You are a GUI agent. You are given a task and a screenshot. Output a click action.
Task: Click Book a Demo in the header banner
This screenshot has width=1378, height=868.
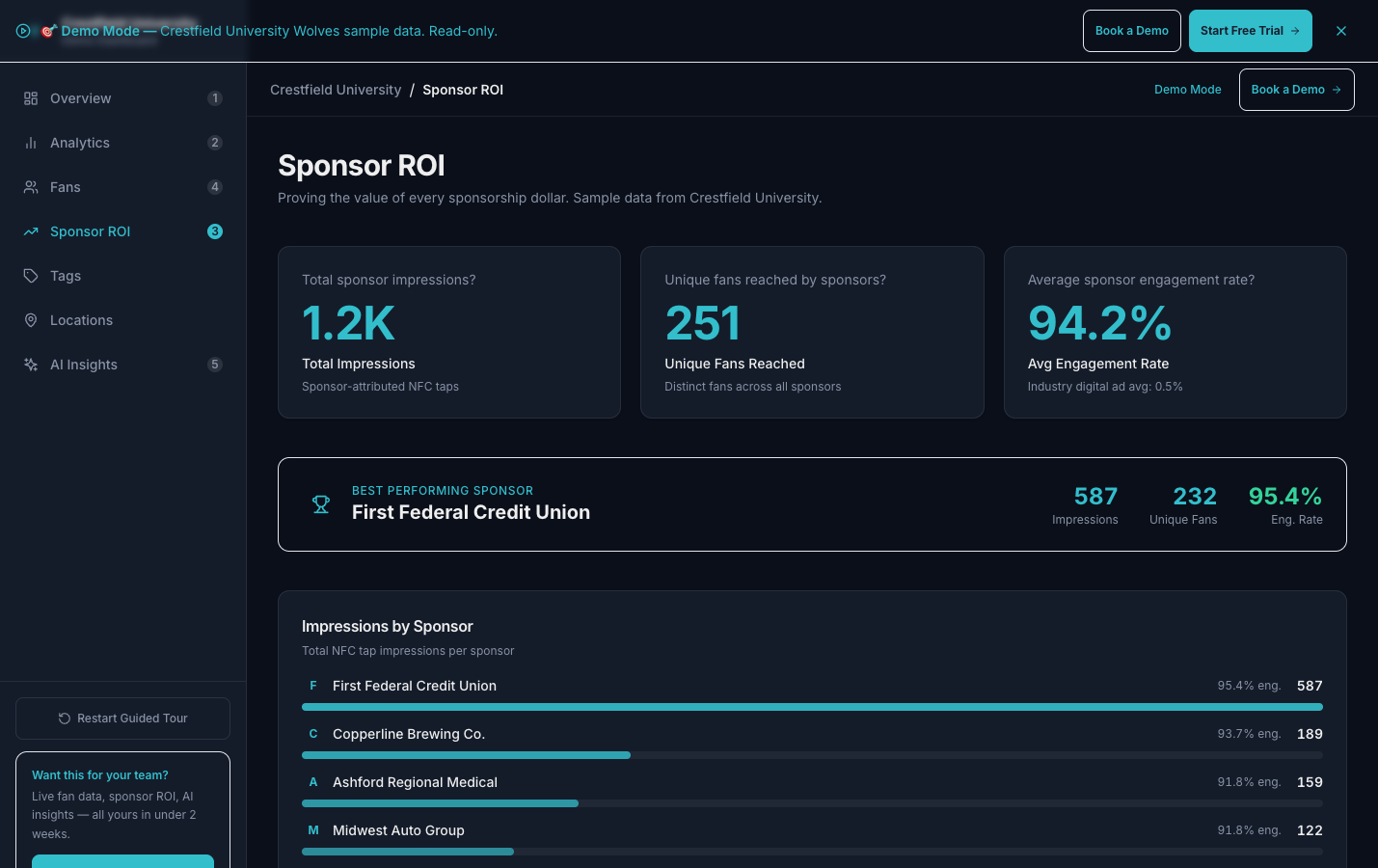point(1131,30)
